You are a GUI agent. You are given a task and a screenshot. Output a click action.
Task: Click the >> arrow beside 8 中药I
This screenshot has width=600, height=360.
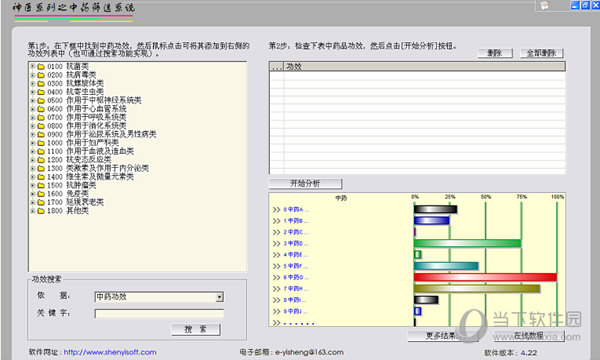[x=276, y=300]
